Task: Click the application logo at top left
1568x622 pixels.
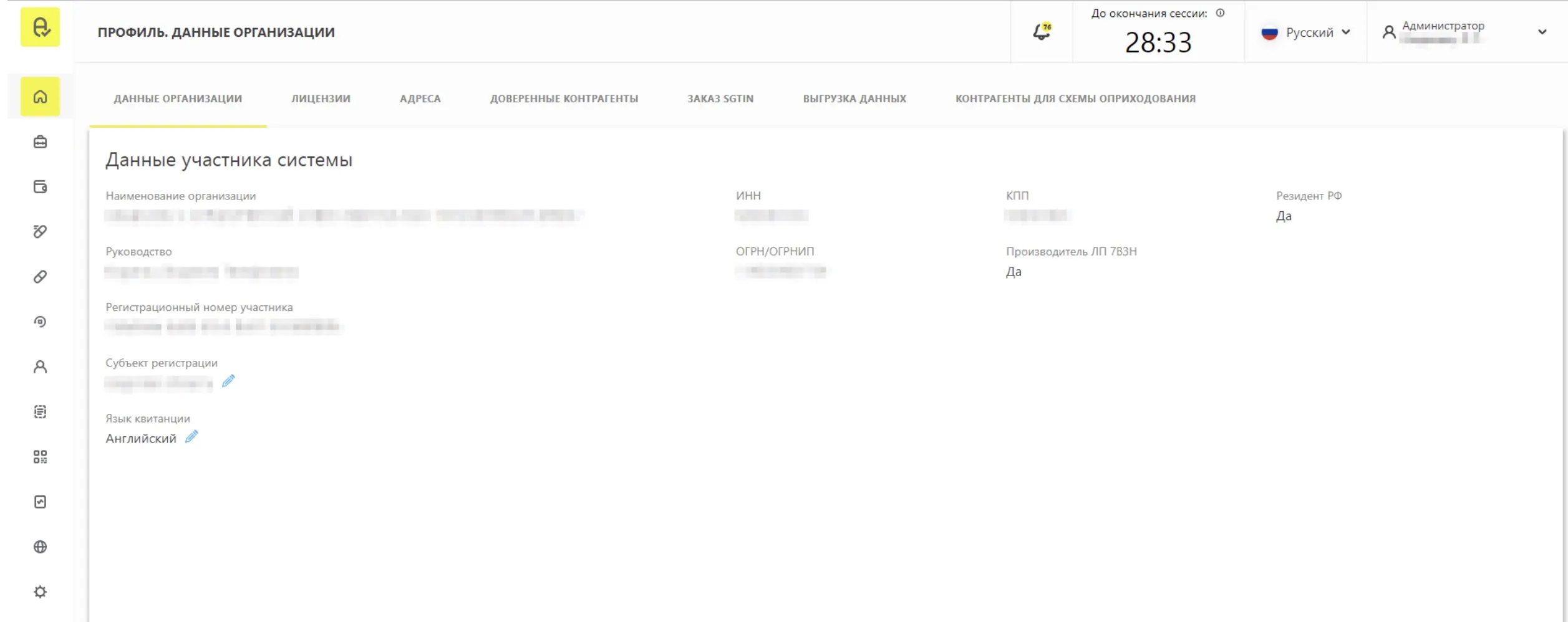Action: (x=40, y=27)
